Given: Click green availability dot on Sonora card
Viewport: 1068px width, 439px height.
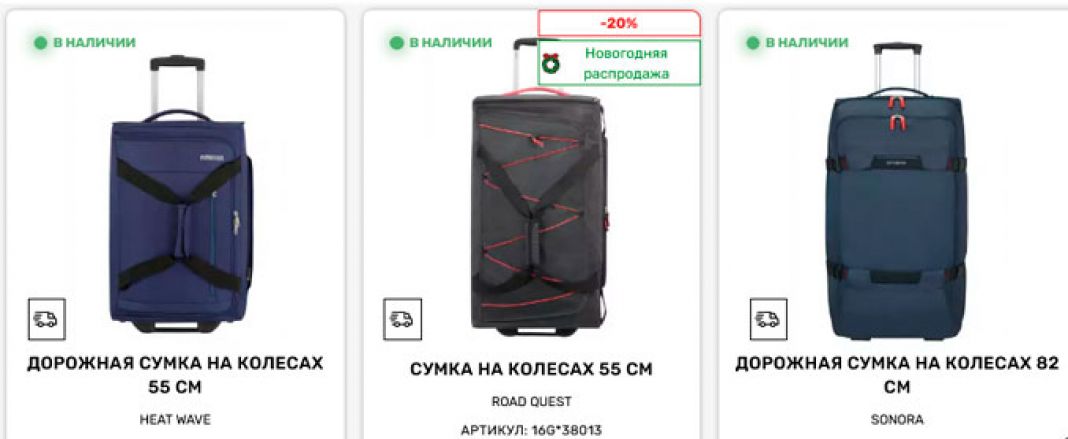Looking at the screenshot, I should (x=753, y=43).
